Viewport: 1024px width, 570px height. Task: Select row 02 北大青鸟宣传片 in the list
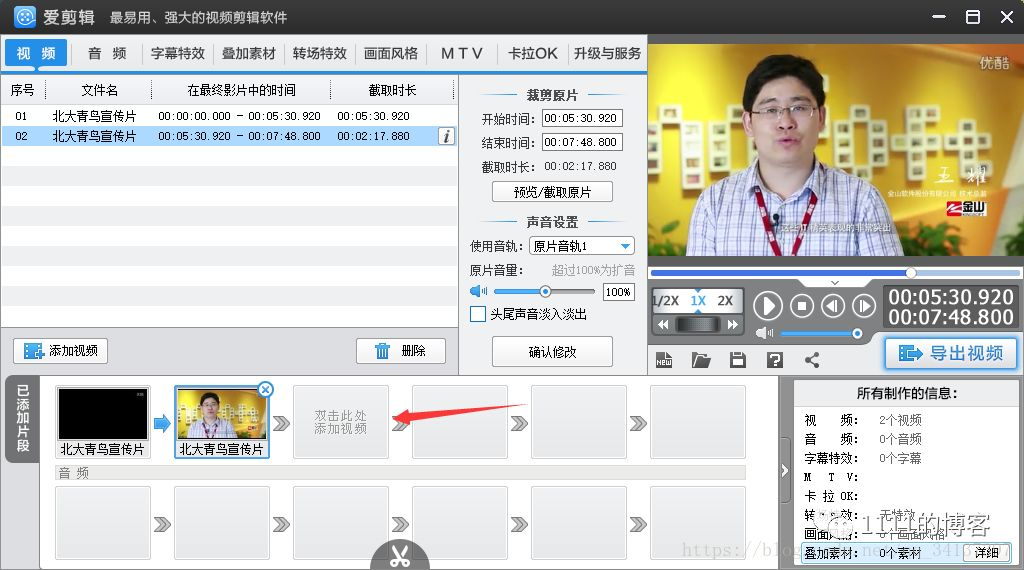[x=229, y=136]
